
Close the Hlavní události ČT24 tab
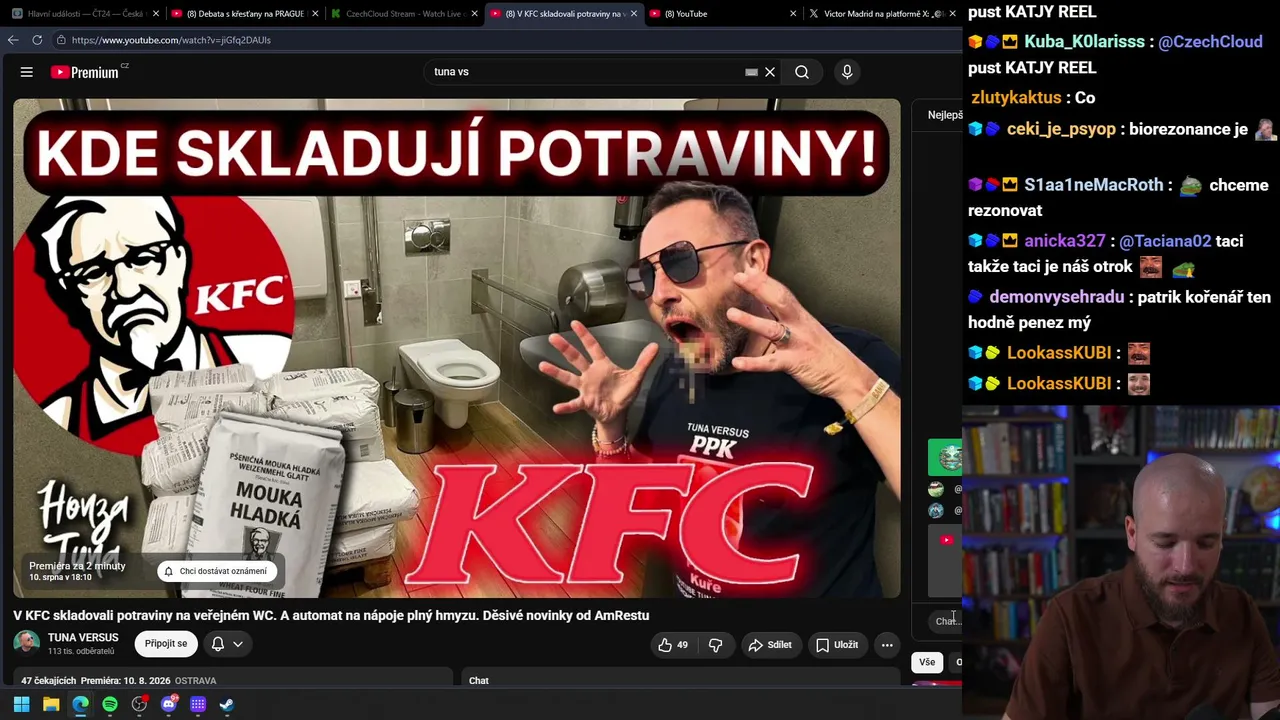[x=156, y=14]
